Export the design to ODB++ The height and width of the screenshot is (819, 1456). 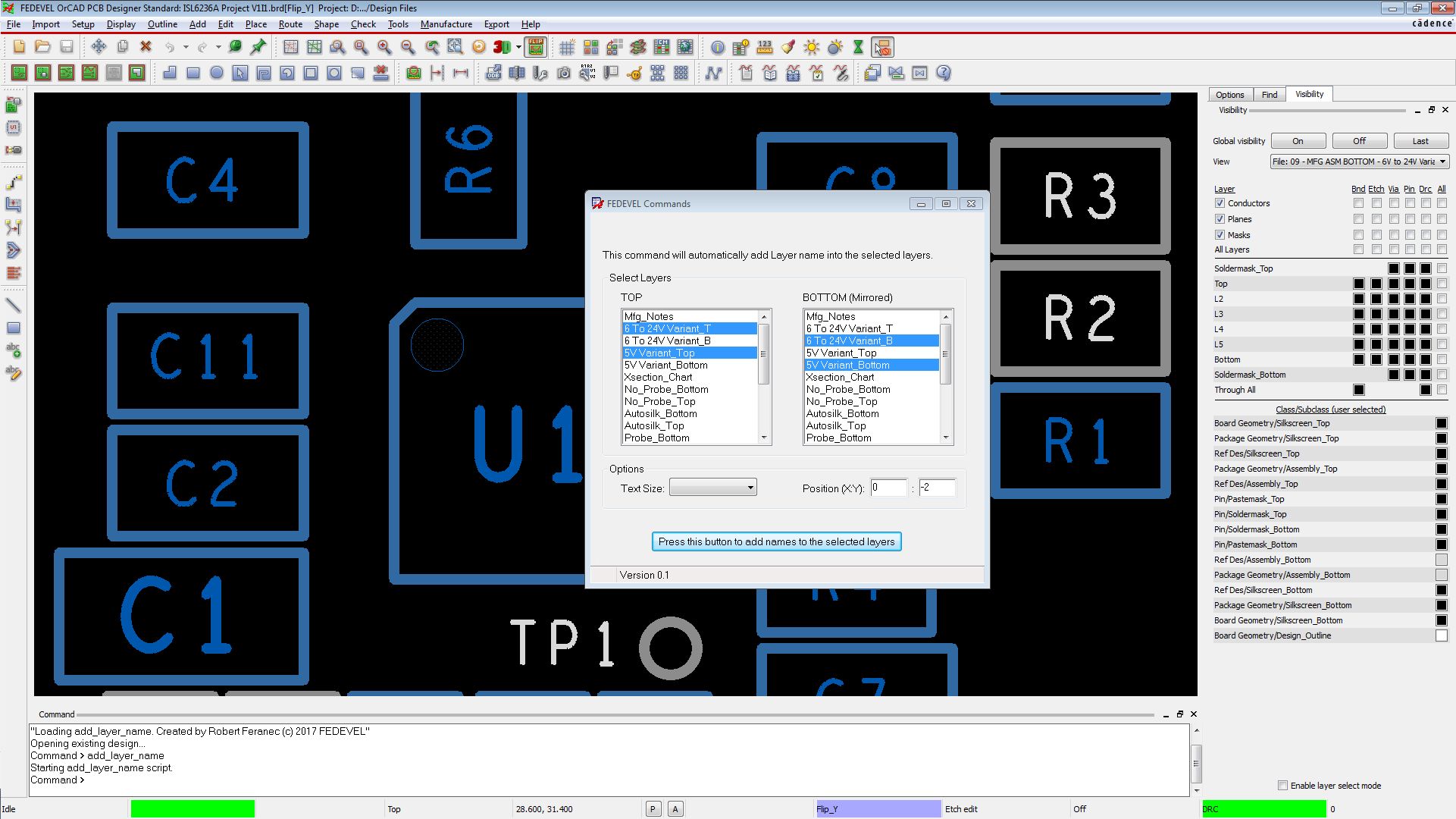click(x=493, y=74)
